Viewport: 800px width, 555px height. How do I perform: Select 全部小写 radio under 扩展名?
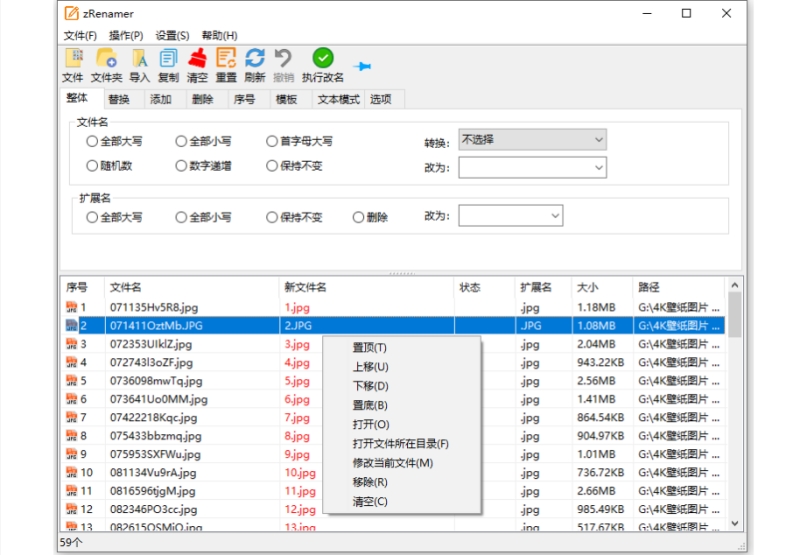click(x=181, y=217)
